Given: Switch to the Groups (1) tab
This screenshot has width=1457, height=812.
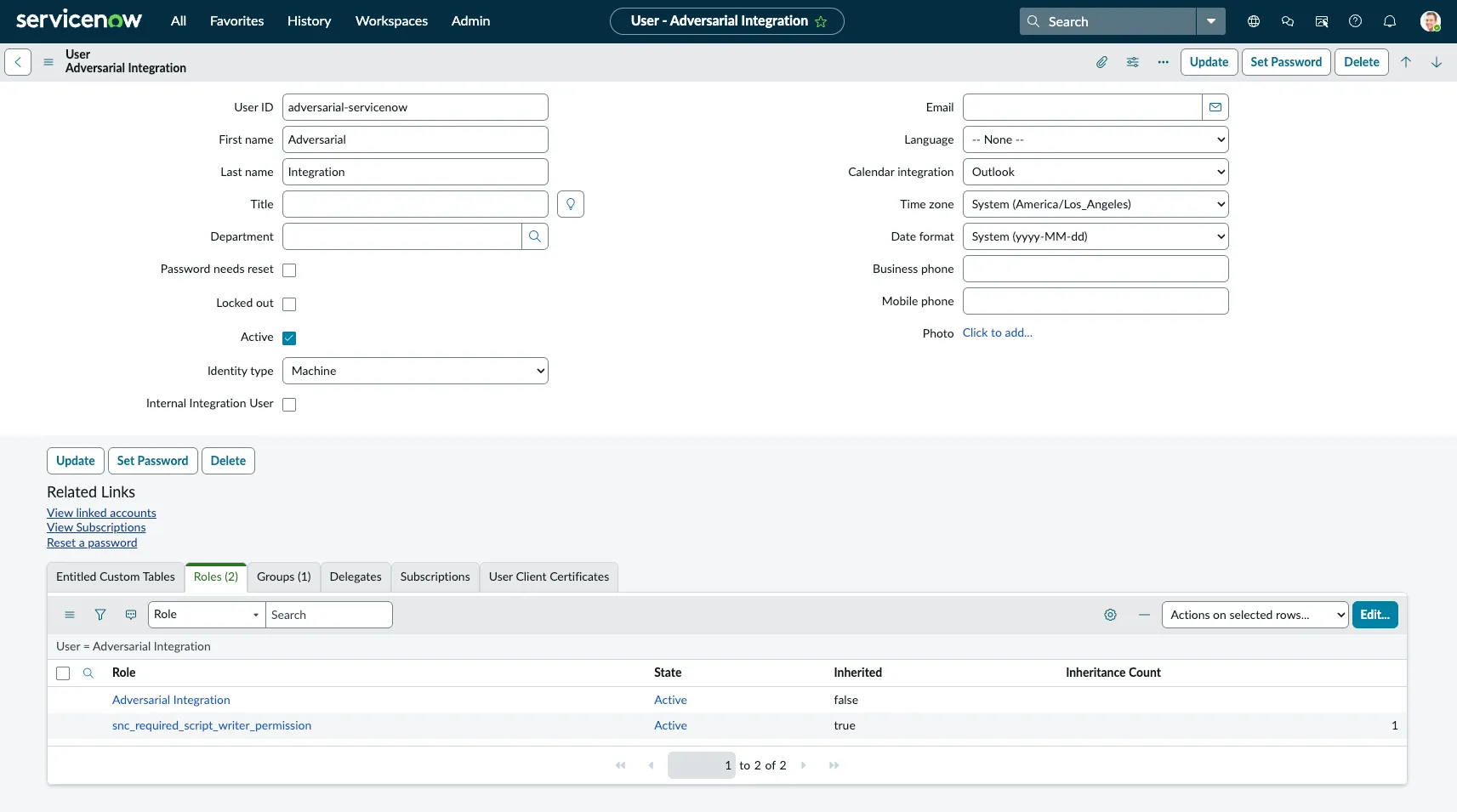Looking at the screenshot, I should (284, 576).
